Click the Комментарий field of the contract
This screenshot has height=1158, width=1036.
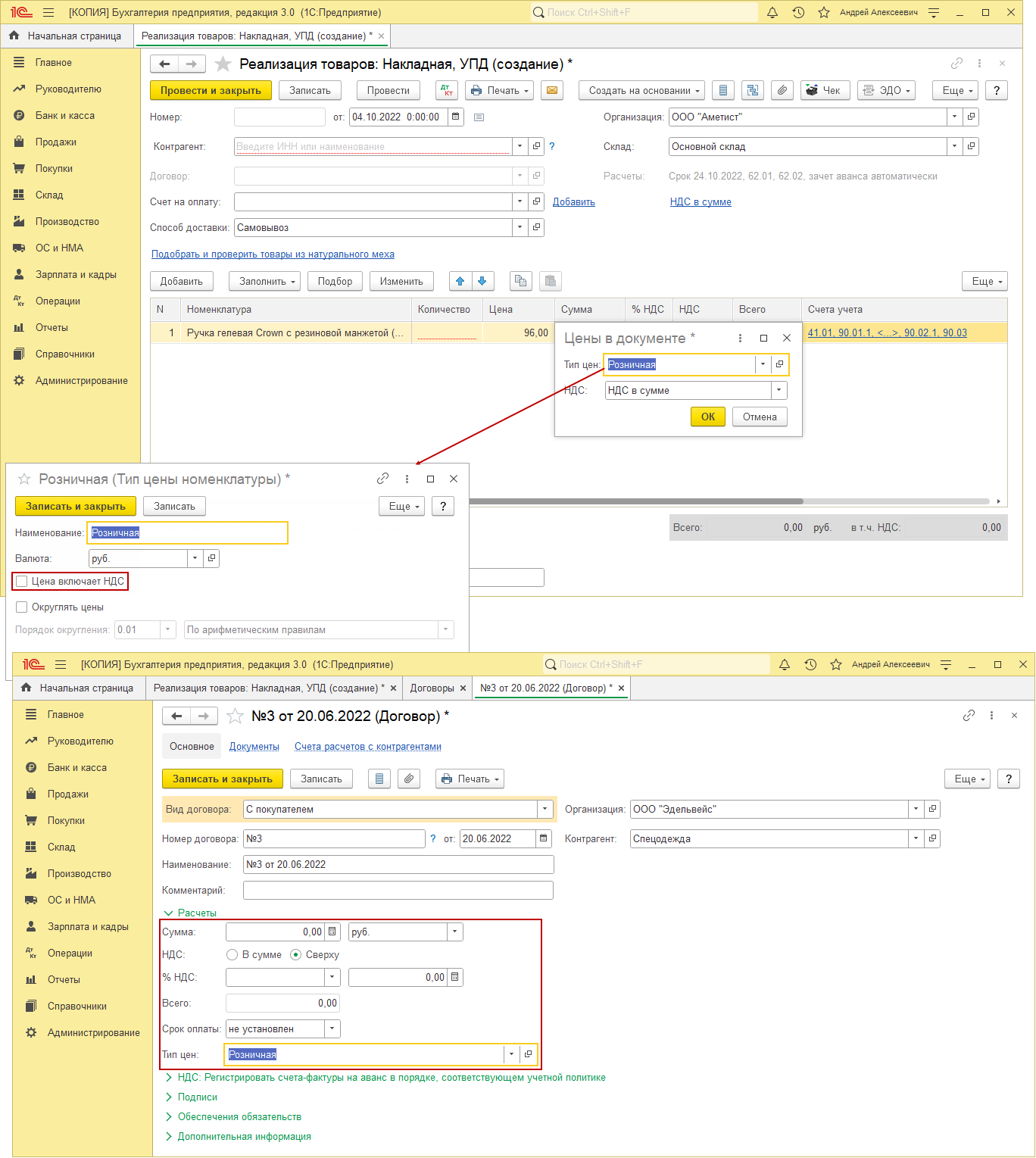(x=398, y=890)
